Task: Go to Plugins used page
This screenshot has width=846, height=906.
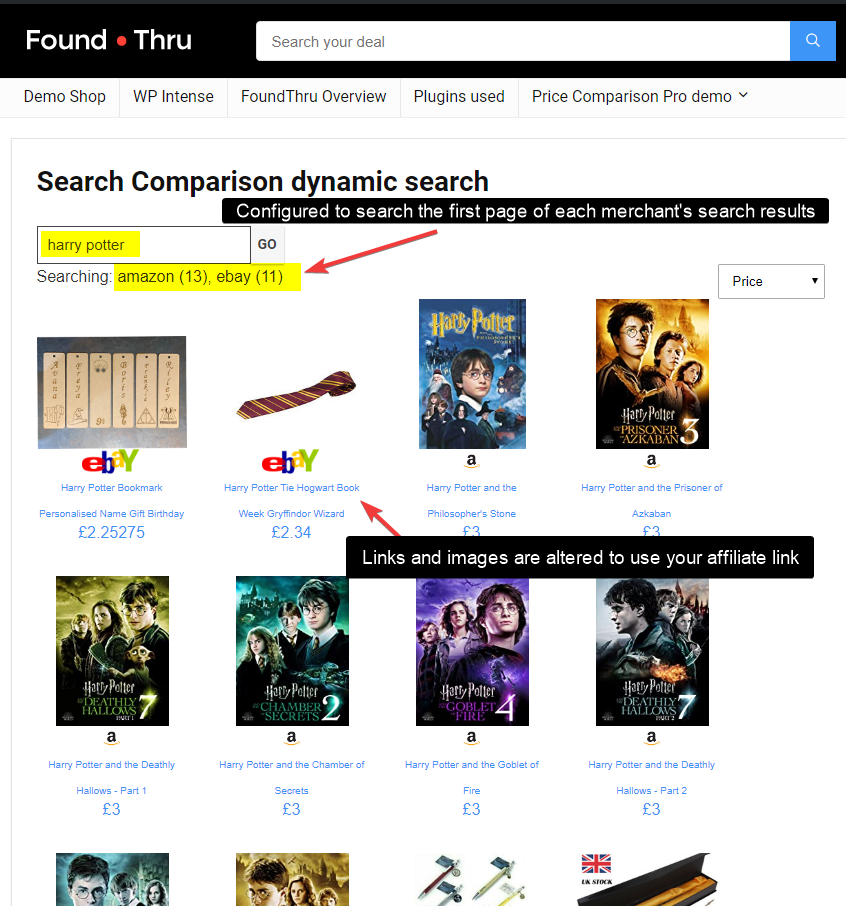Action: click(x=459, y=96)
